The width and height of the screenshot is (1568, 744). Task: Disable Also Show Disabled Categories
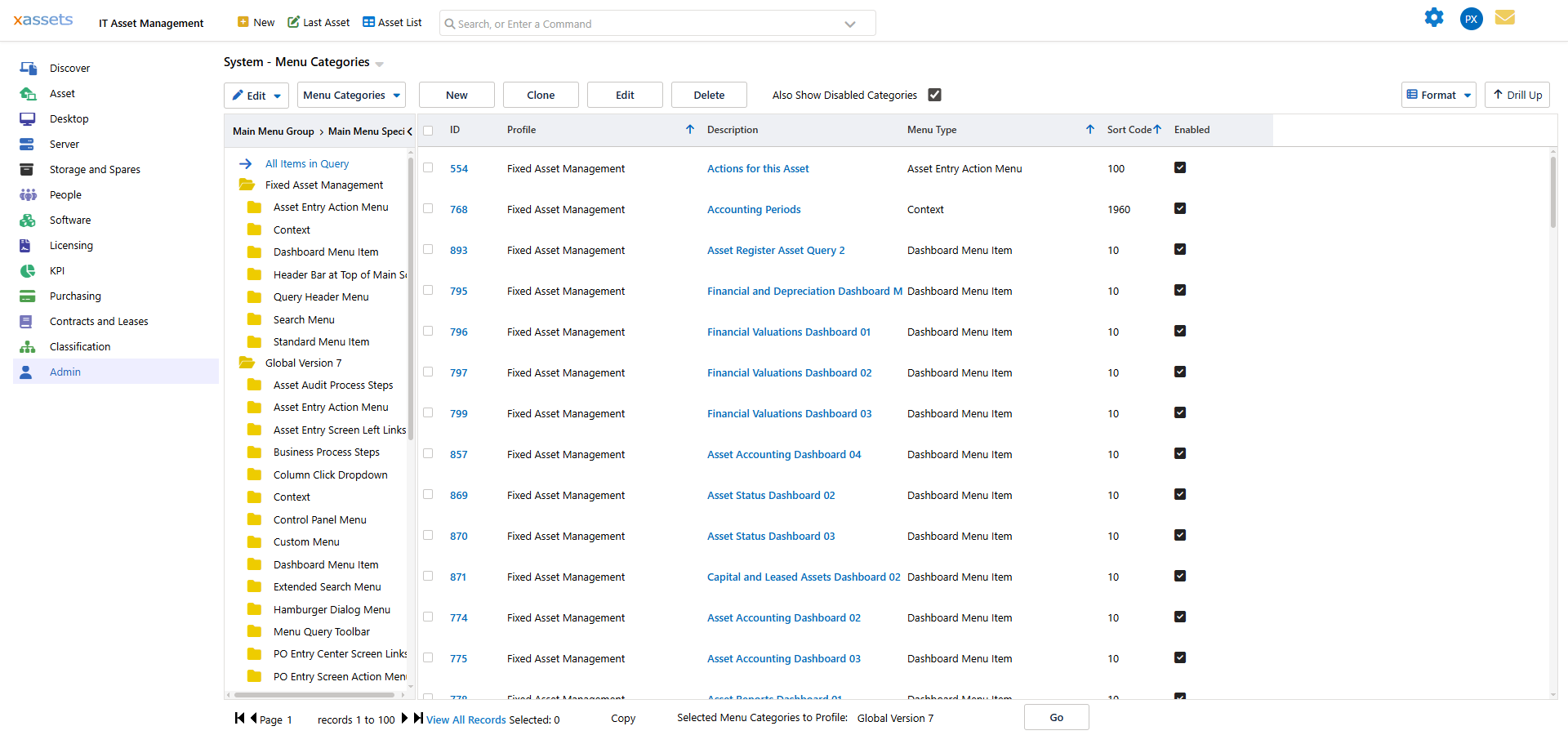click(934, 95)
